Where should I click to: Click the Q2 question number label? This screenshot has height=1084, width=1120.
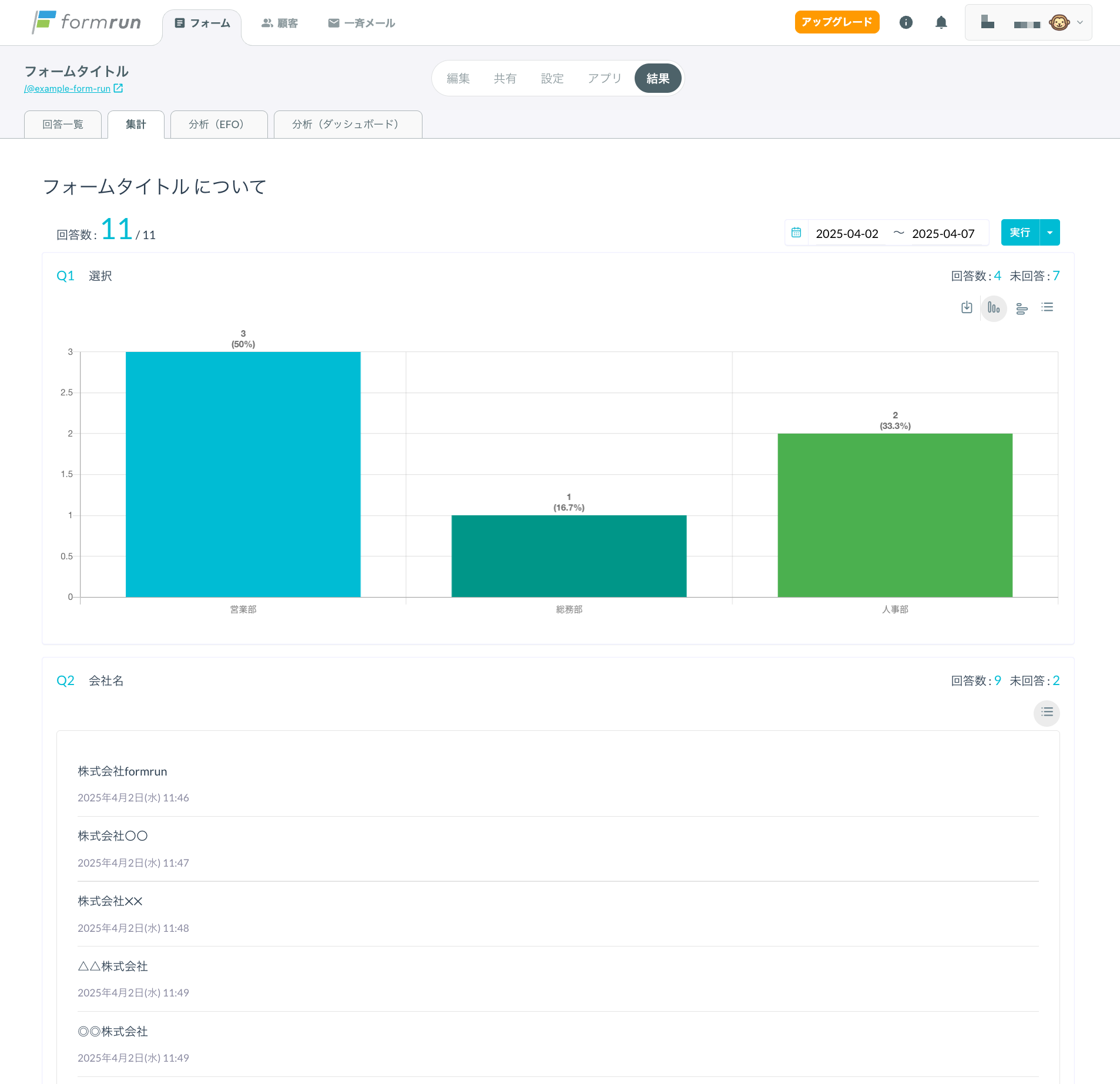click(x=65, y=681)
